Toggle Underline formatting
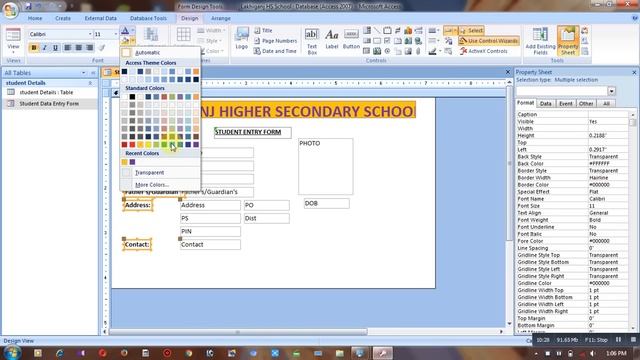 pyautogui.click(x=56, y=48)
